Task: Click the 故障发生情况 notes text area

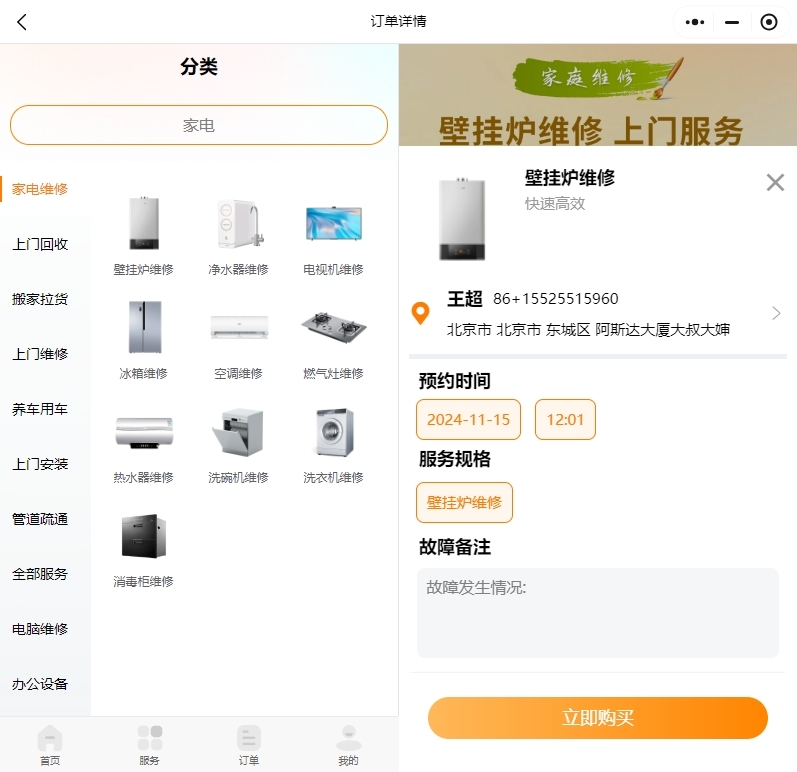Action: click(x=598, y=613)
